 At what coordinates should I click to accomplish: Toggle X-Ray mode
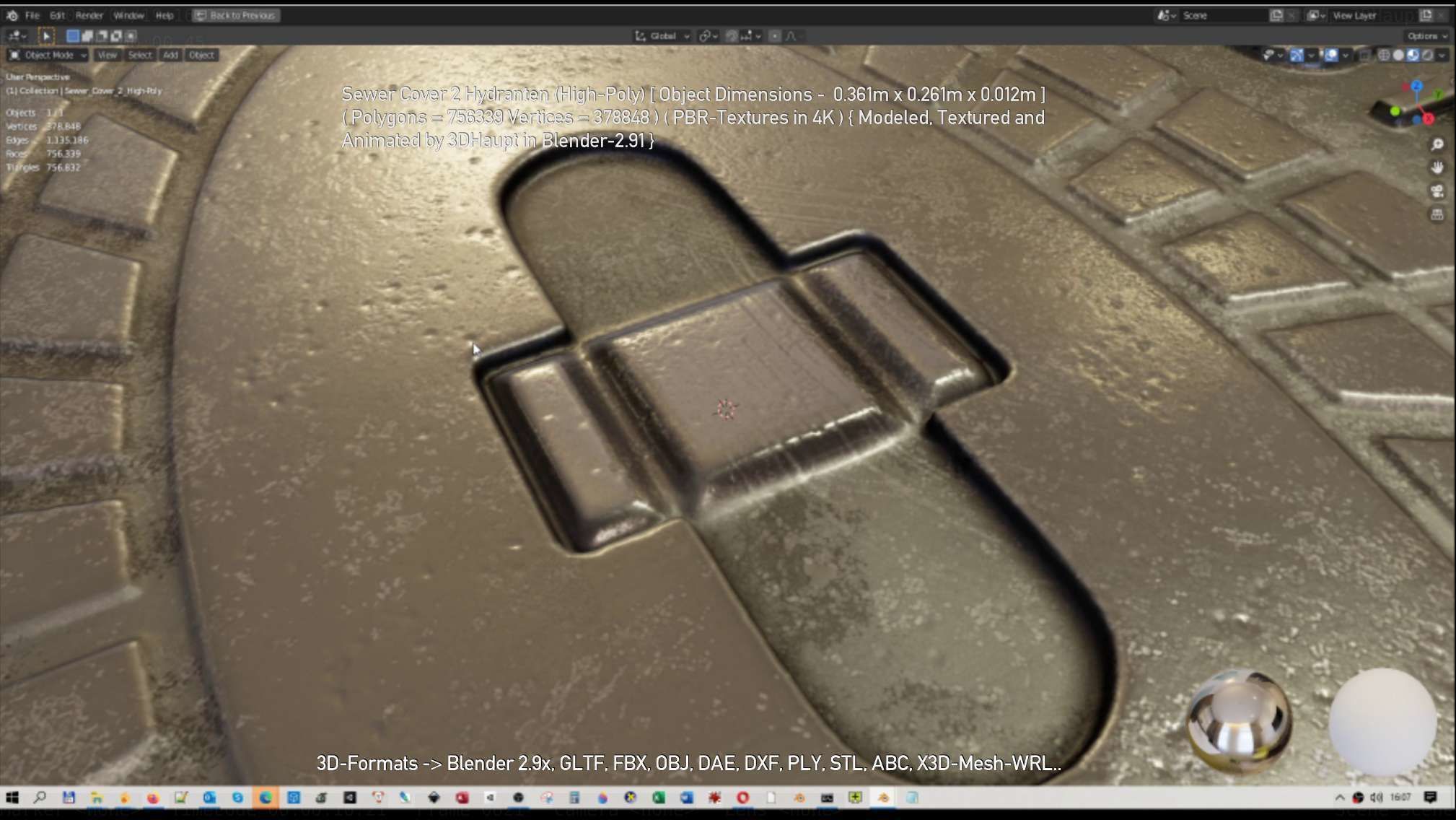[x=1365, y=55]
